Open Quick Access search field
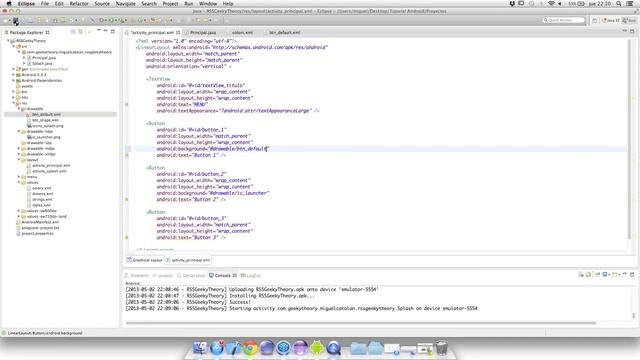The height and width of the screenshot is (360, 640). (563, 20)
